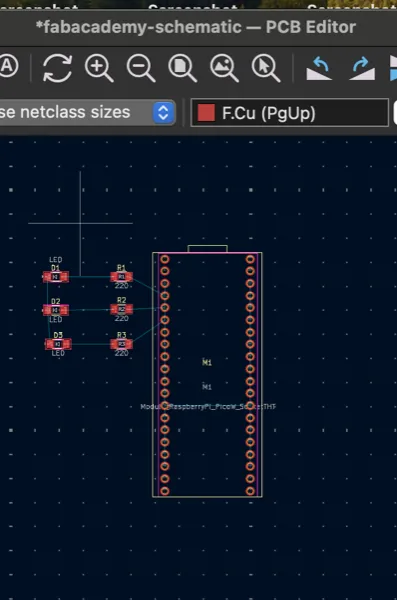Screen dimensions: 397x600
Task: Open the netclass sizes dropdown
Action: coord(88,112)
